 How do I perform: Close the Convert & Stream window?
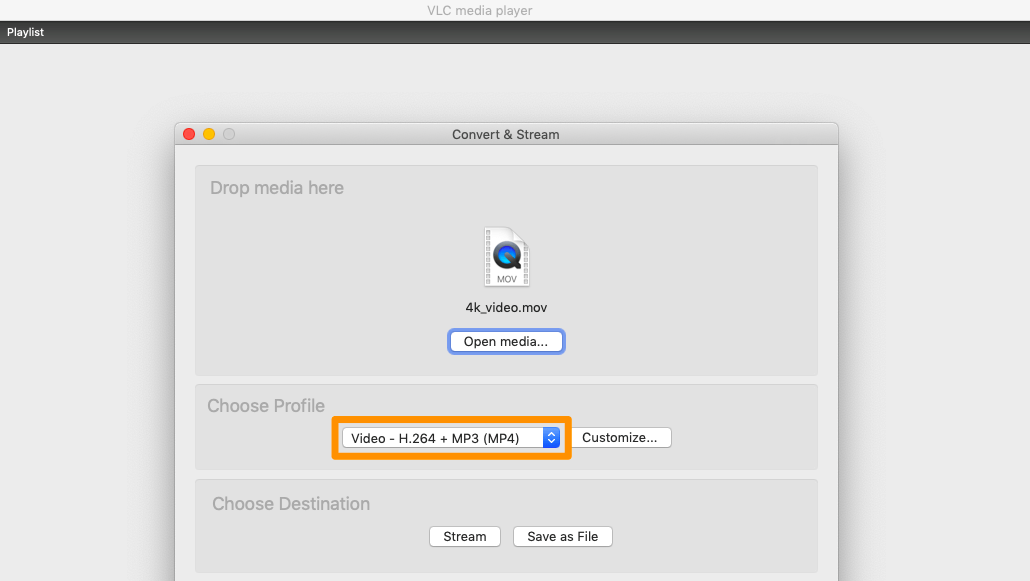pos(189,134)
